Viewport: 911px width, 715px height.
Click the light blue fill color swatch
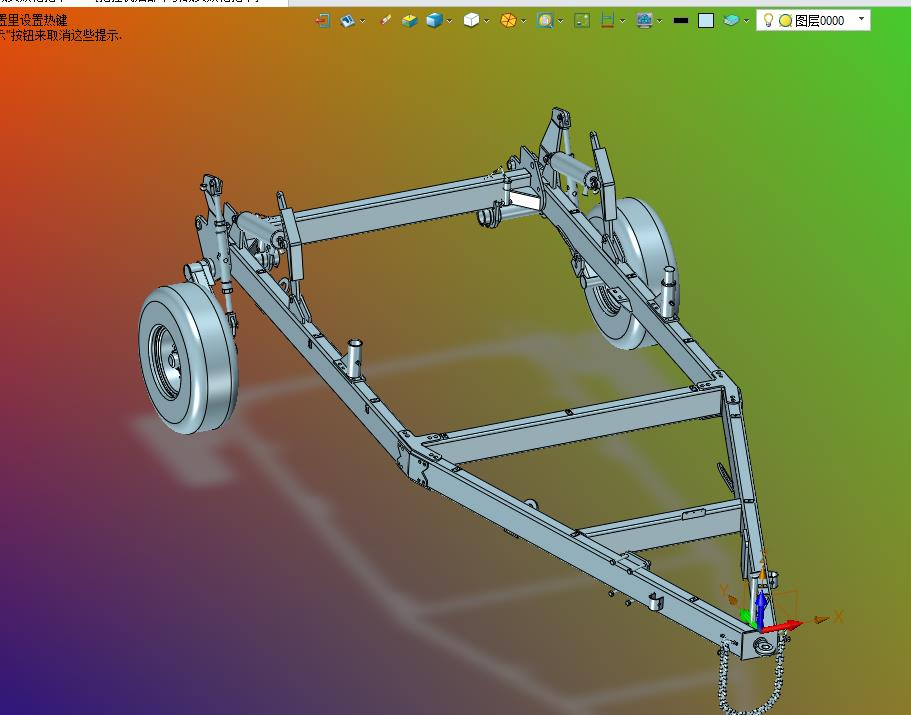click(x=705, y=21)
